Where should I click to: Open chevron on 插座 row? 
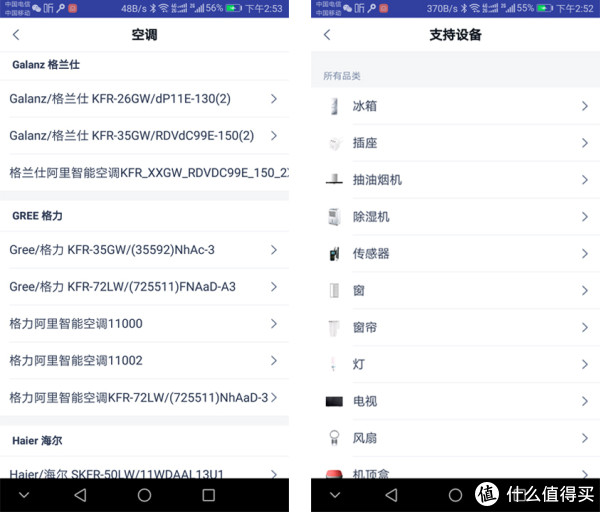tap(585, 143)
